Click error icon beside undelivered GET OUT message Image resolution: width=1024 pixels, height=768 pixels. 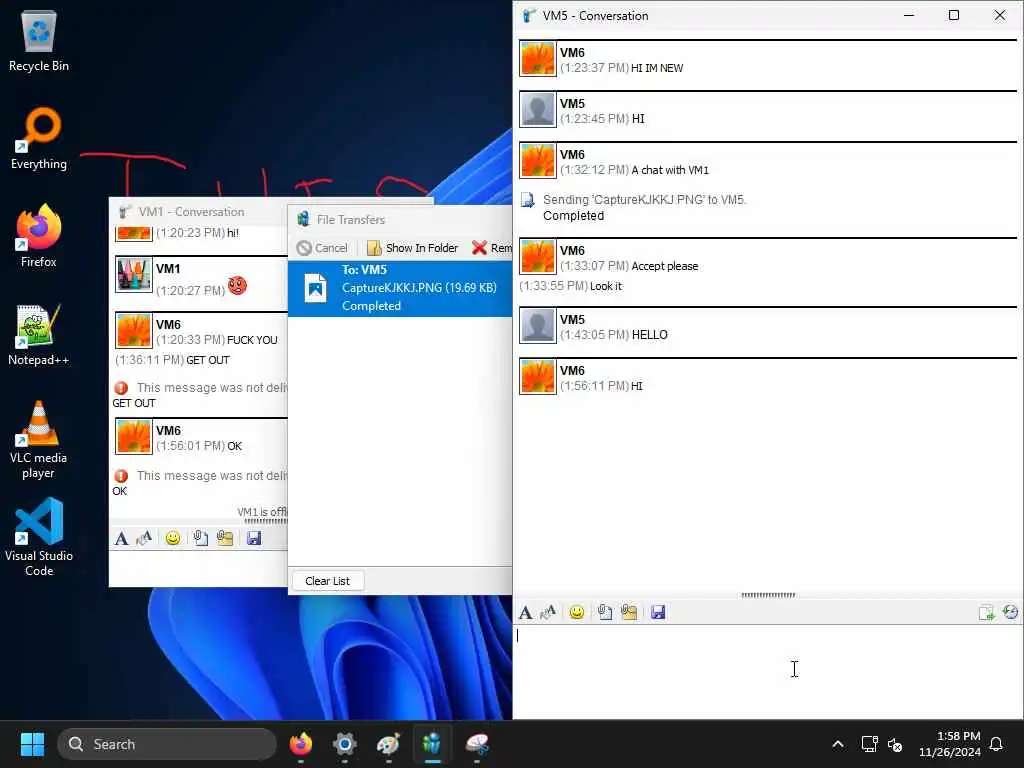point(121,388)
